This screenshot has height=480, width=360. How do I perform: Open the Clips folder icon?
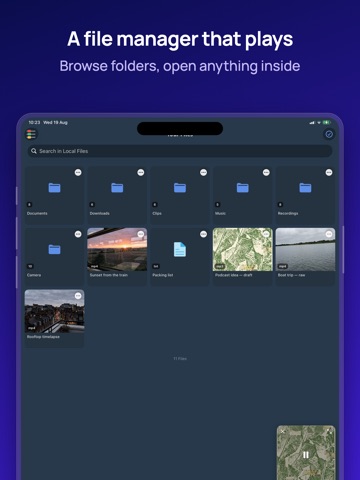180,188
